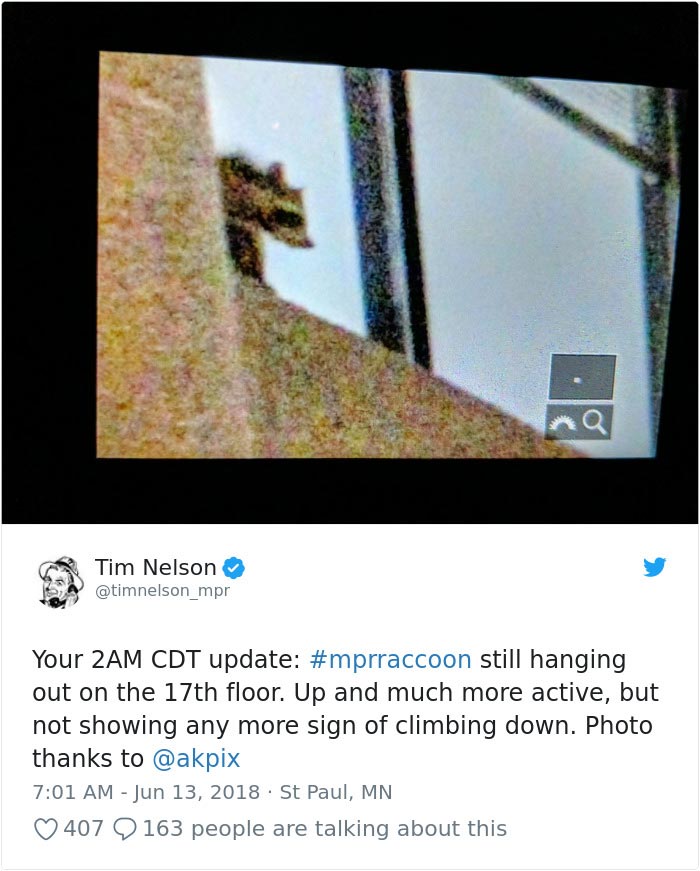Click the 407 likes count
Image resolution: width=700 pixels, height=871 pixels.
[x=83, y=829]
